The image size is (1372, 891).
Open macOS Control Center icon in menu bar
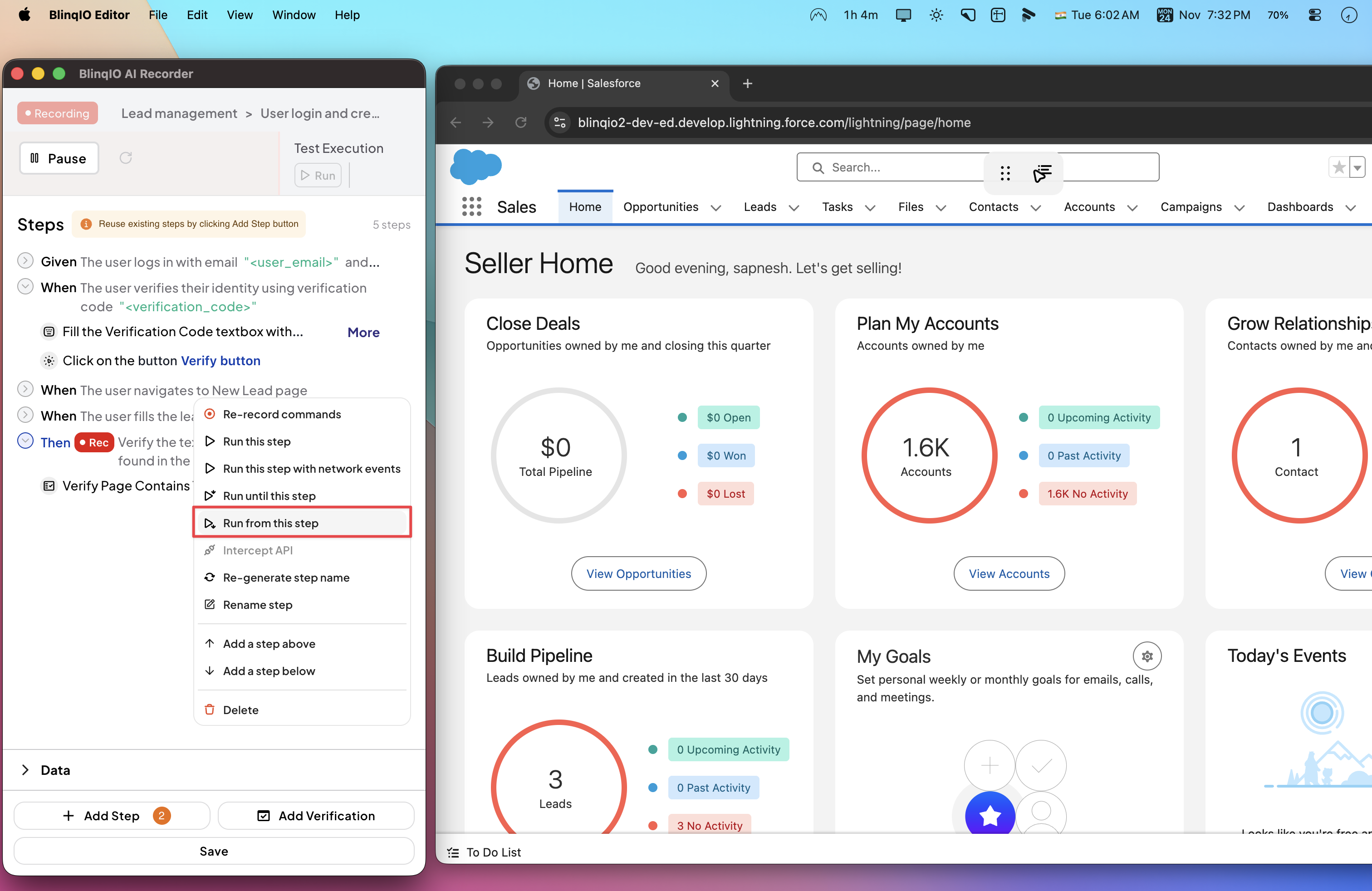coord(1315,15)
